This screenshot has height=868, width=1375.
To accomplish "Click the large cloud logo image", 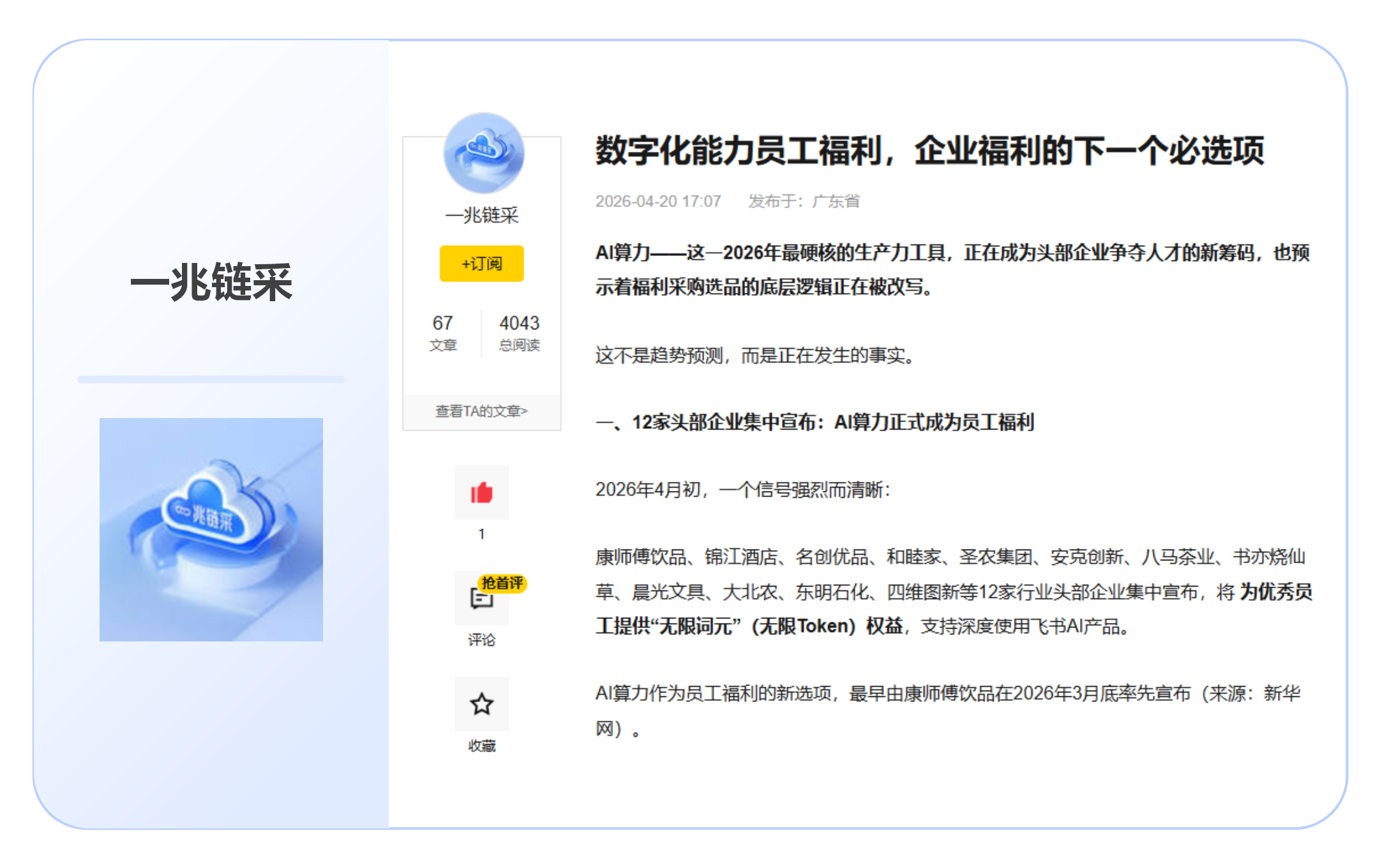I will coord(211,529).
